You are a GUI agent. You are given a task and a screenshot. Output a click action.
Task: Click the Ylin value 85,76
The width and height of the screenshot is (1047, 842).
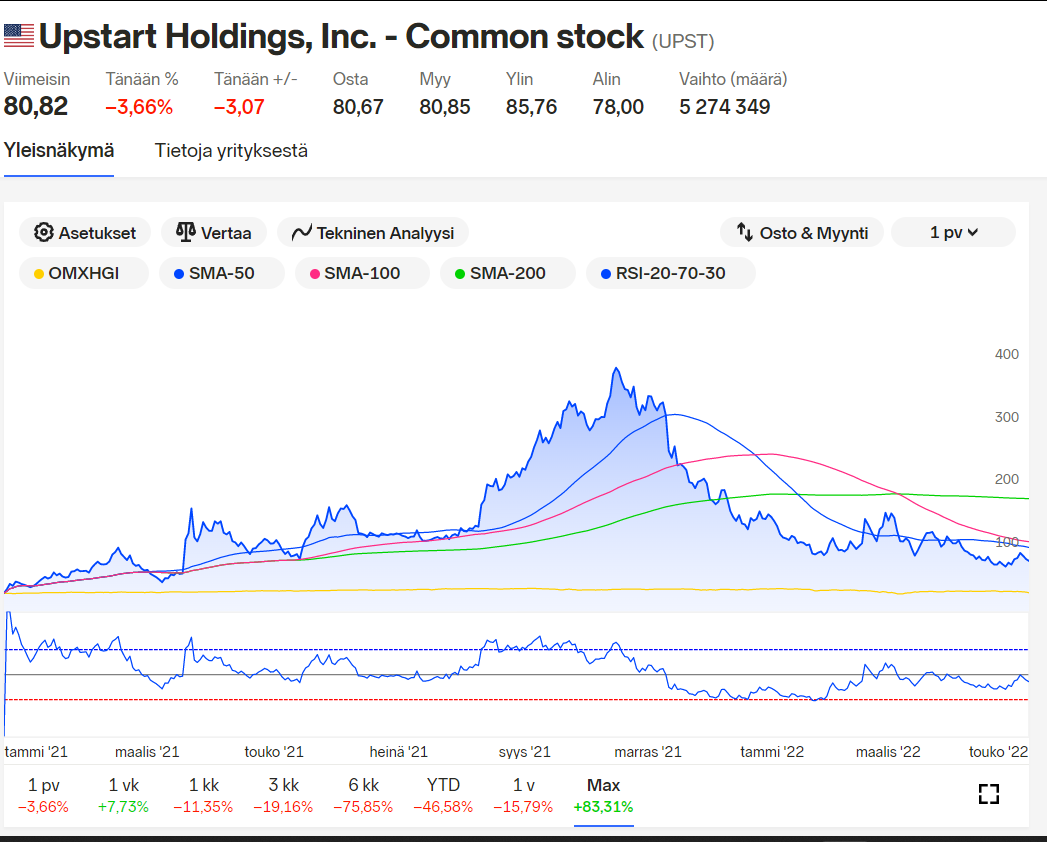[531, 107]
